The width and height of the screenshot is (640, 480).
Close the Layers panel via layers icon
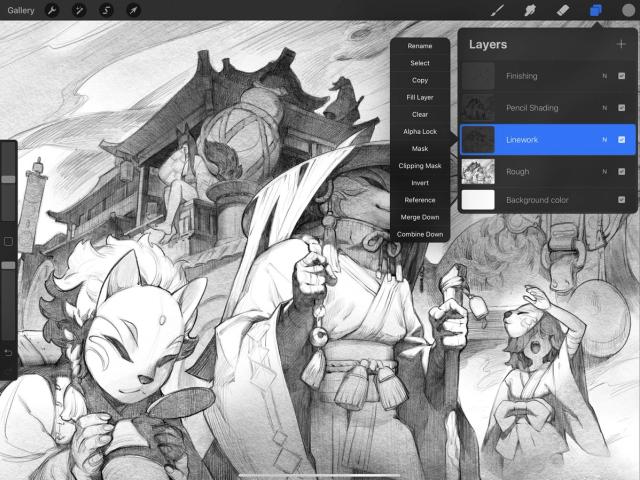596,10
